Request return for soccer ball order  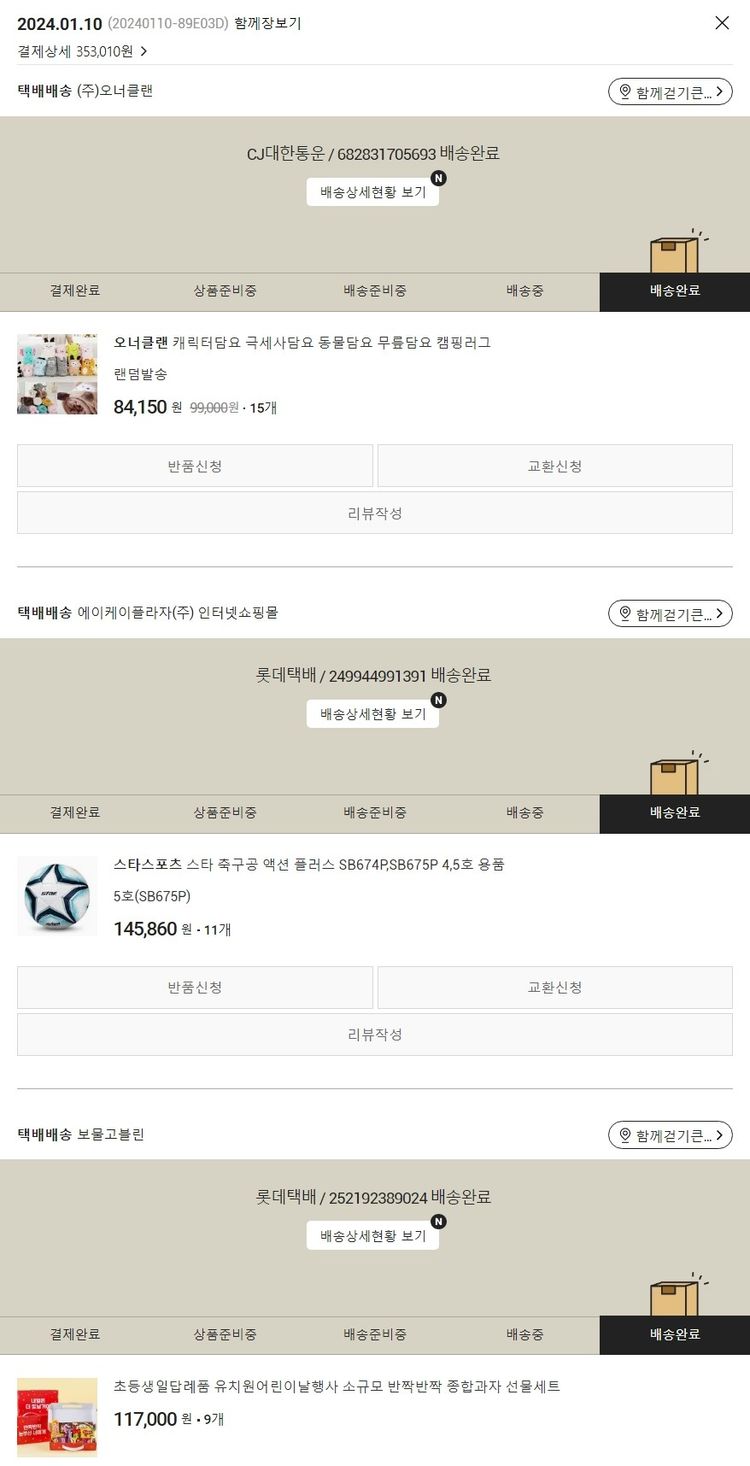click(195, 987)
